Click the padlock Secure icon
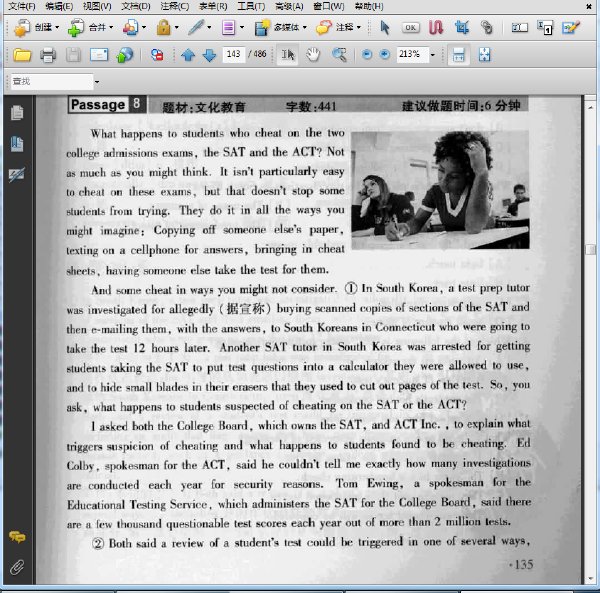600x593 pixels. click(164, 28)
